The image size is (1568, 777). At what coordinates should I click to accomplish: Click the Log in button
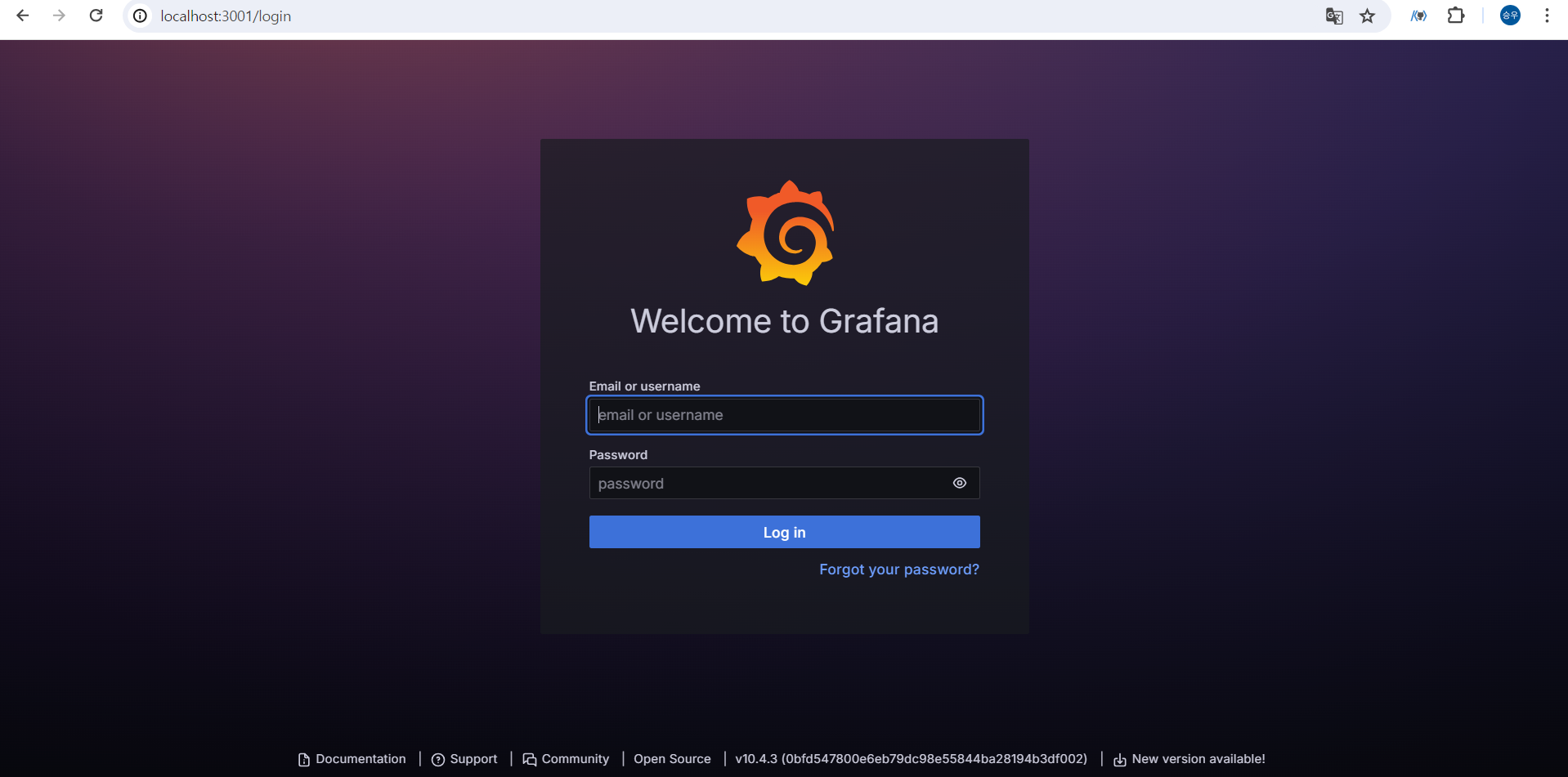tap(785, 532)
